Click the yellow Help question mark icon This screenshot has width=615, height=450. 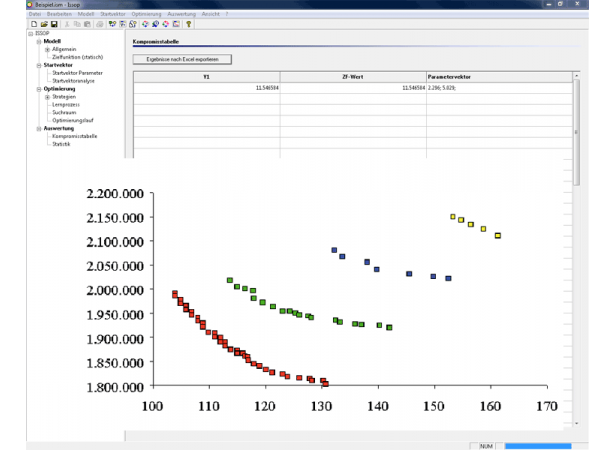click(x=188, y=23)
